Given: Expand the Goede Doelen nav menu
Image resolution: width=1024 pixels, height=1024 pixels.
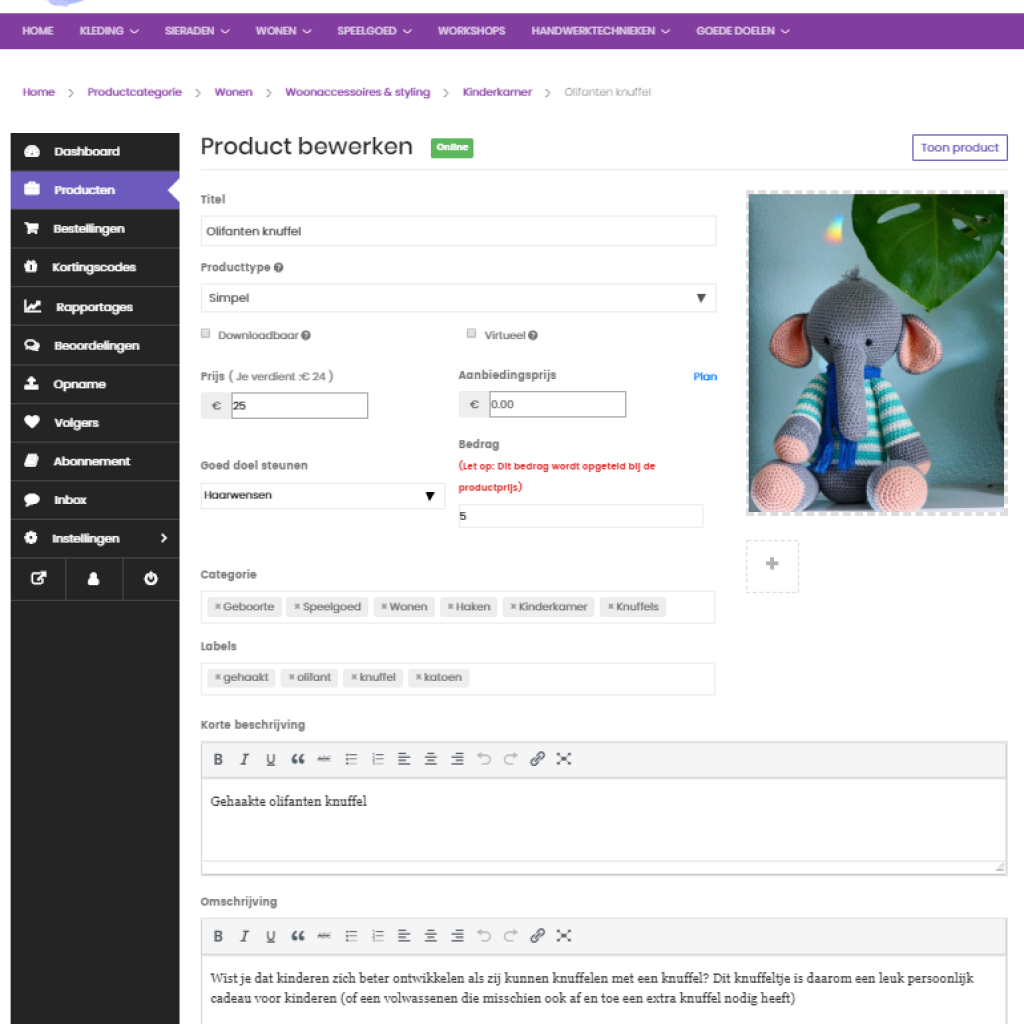Looking at the screenshot, I should 743,31.
